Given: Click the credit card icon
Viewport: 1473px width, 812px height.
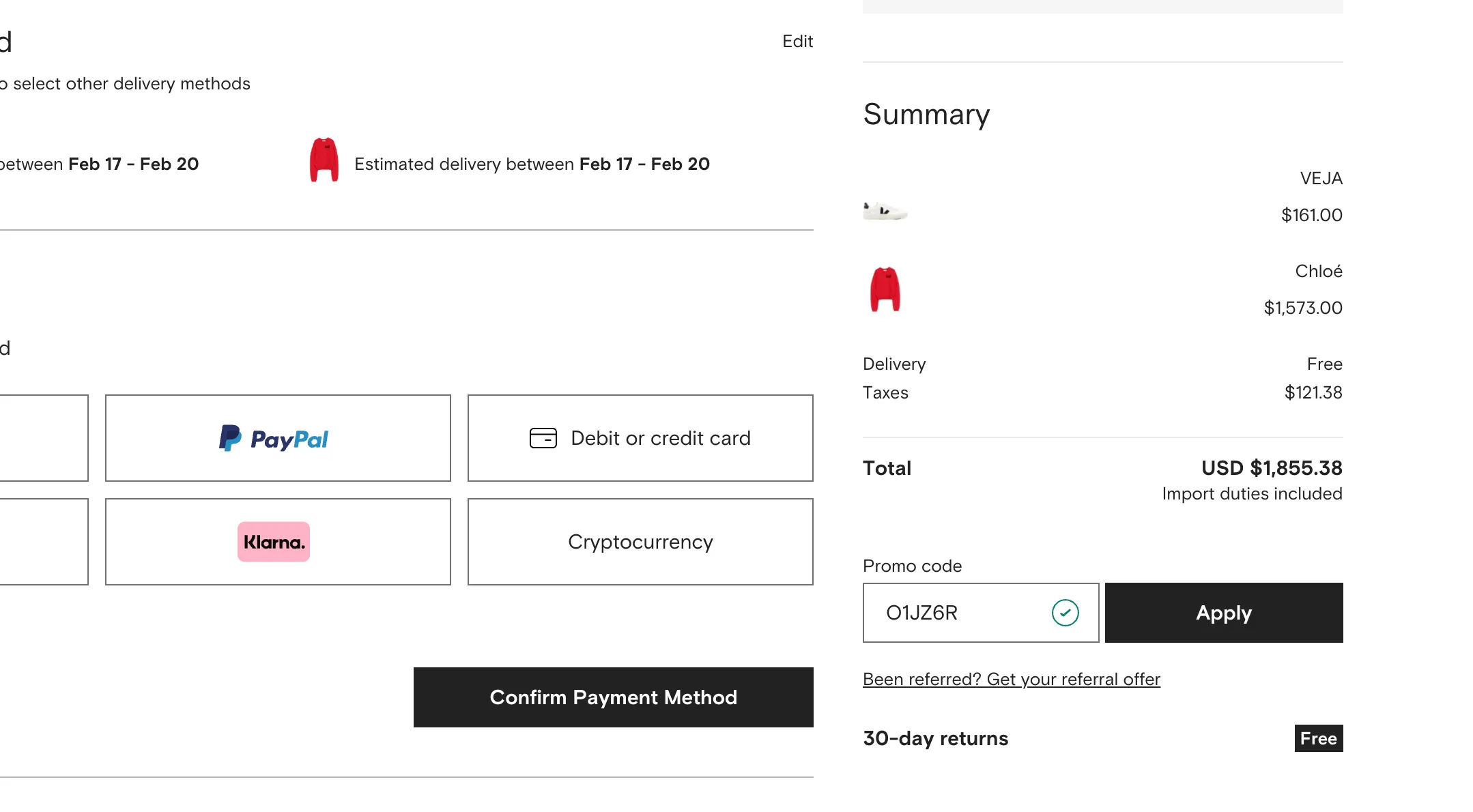Looking at the screenshot, I should pyautogui.click(x=543, y=438).
